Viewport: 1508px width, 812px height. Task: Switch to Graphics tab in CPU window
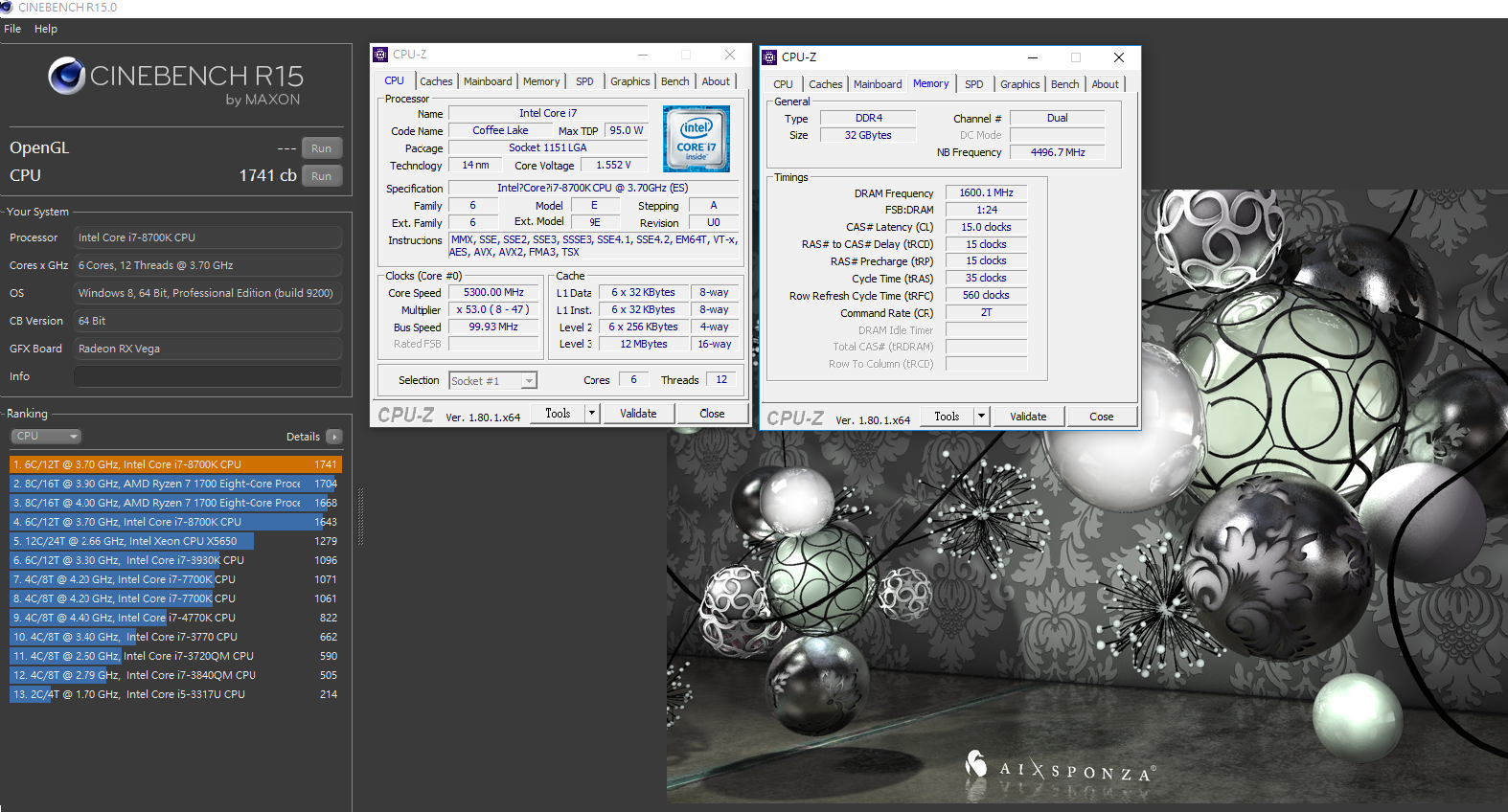(x=630, y=81)
